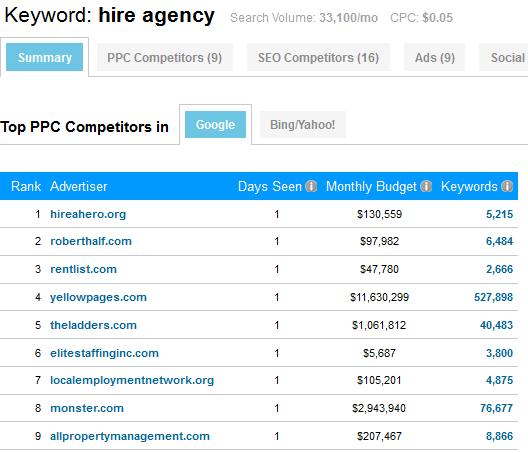Click the Keywords column header text

point(469,186)
